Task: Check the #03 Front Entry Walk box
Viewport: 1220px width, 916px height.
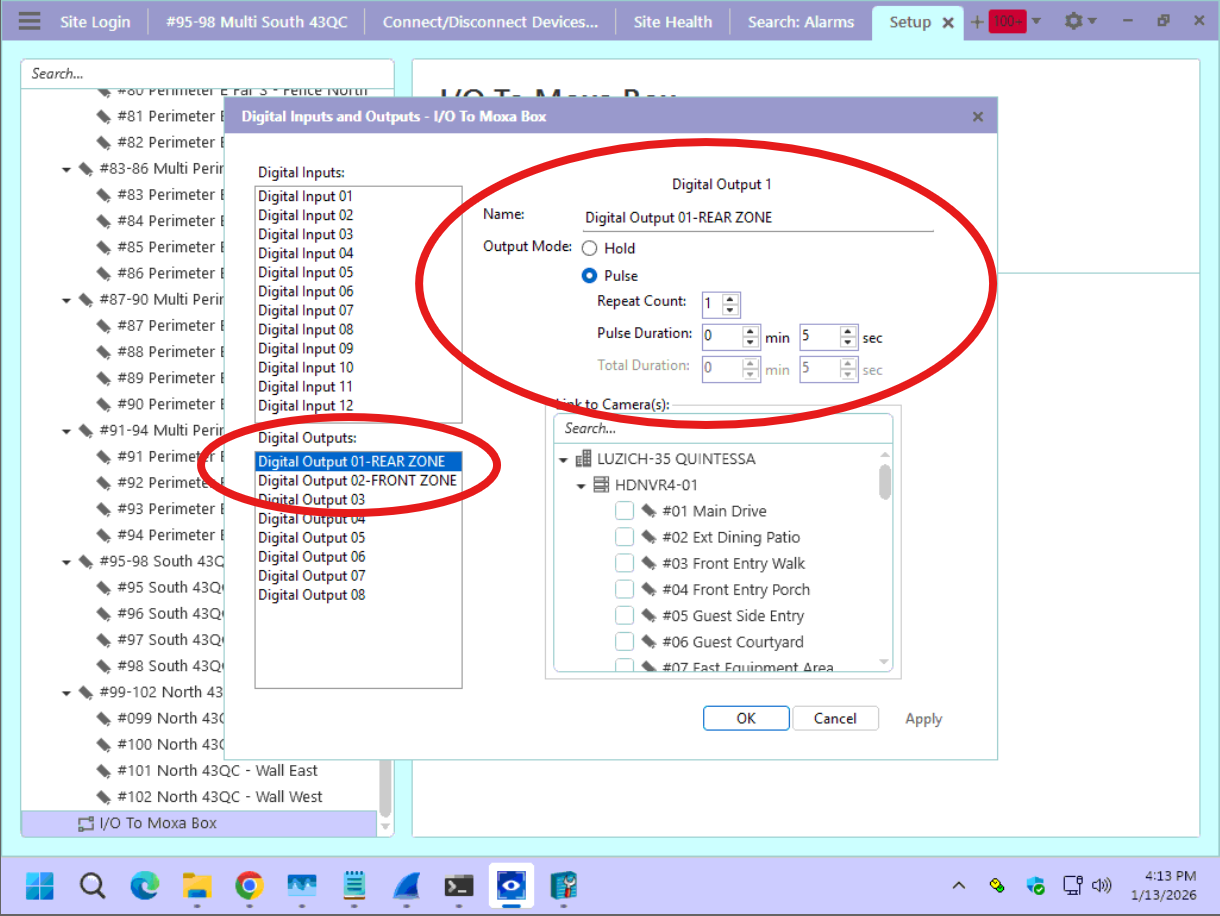Action: 624,563
